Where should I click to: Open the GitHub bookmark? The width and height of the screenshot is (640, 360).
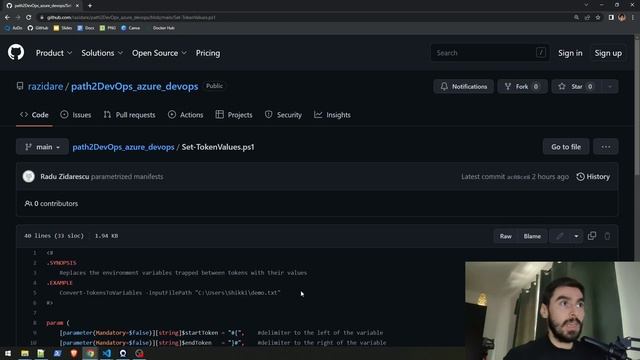(38, 28)
